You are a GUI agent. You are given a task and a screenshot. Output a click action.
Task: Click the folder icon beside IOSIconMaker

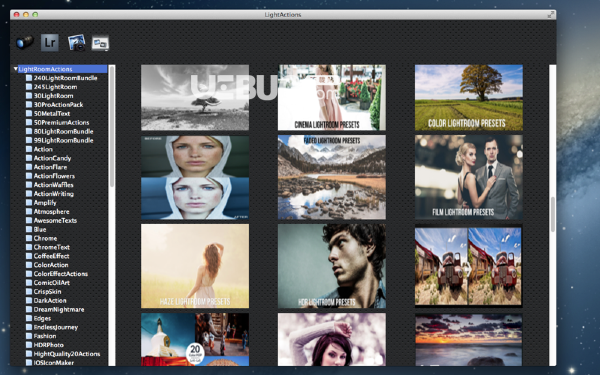tap(29, 362)
